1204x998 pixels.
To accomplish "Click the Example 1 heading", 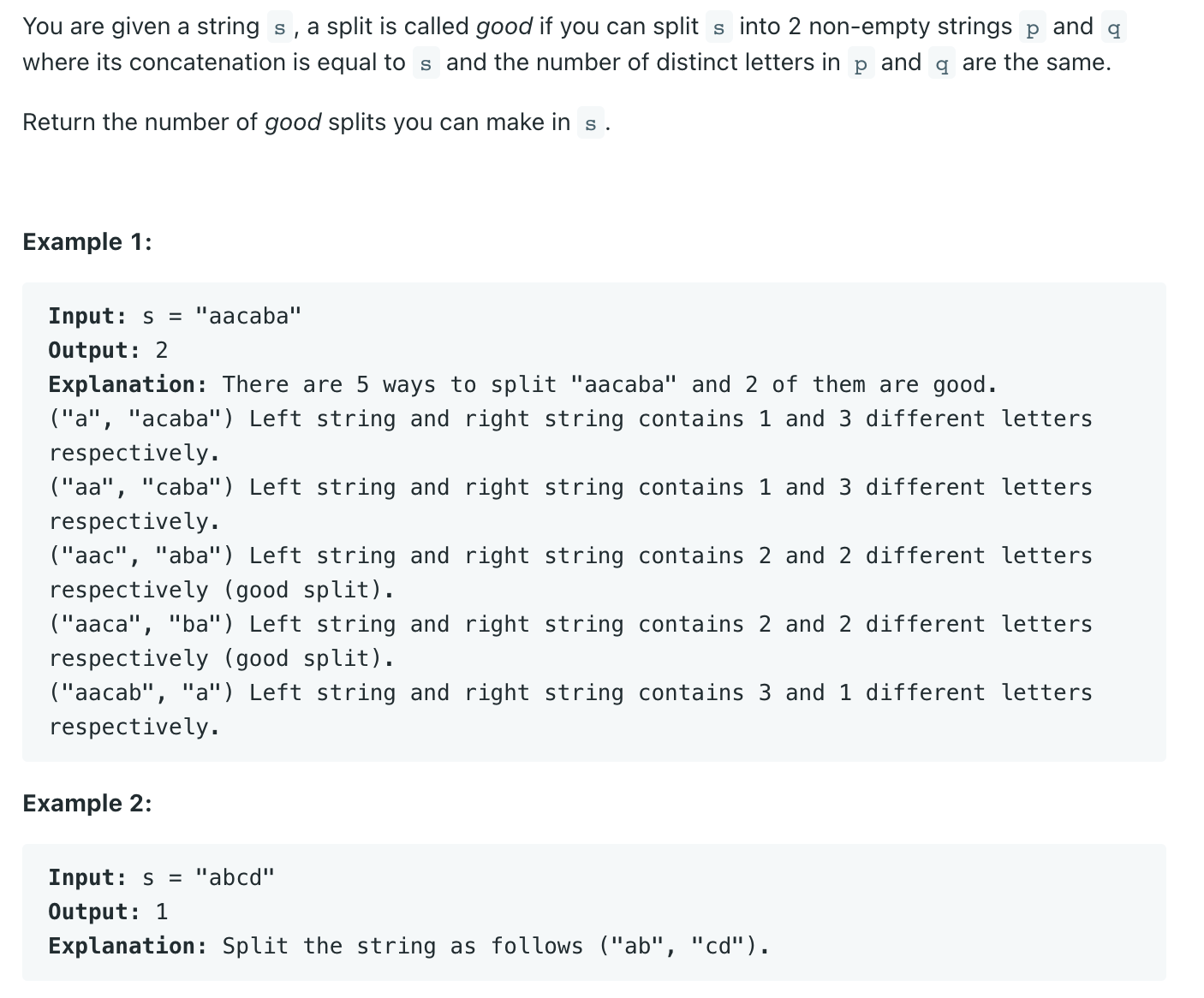I will (87, 242).
